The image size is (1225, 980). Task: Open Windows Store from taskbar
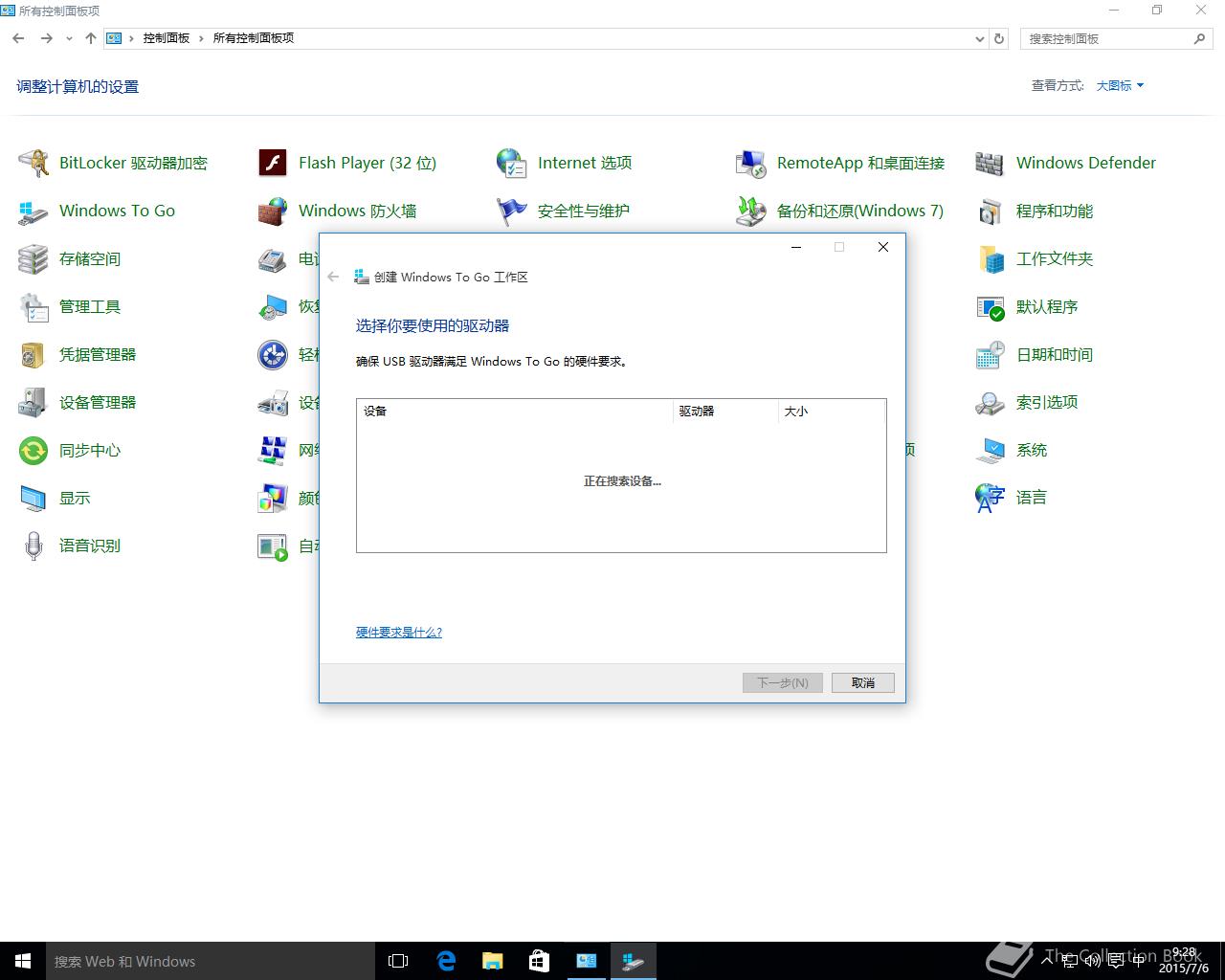(540, 961)
